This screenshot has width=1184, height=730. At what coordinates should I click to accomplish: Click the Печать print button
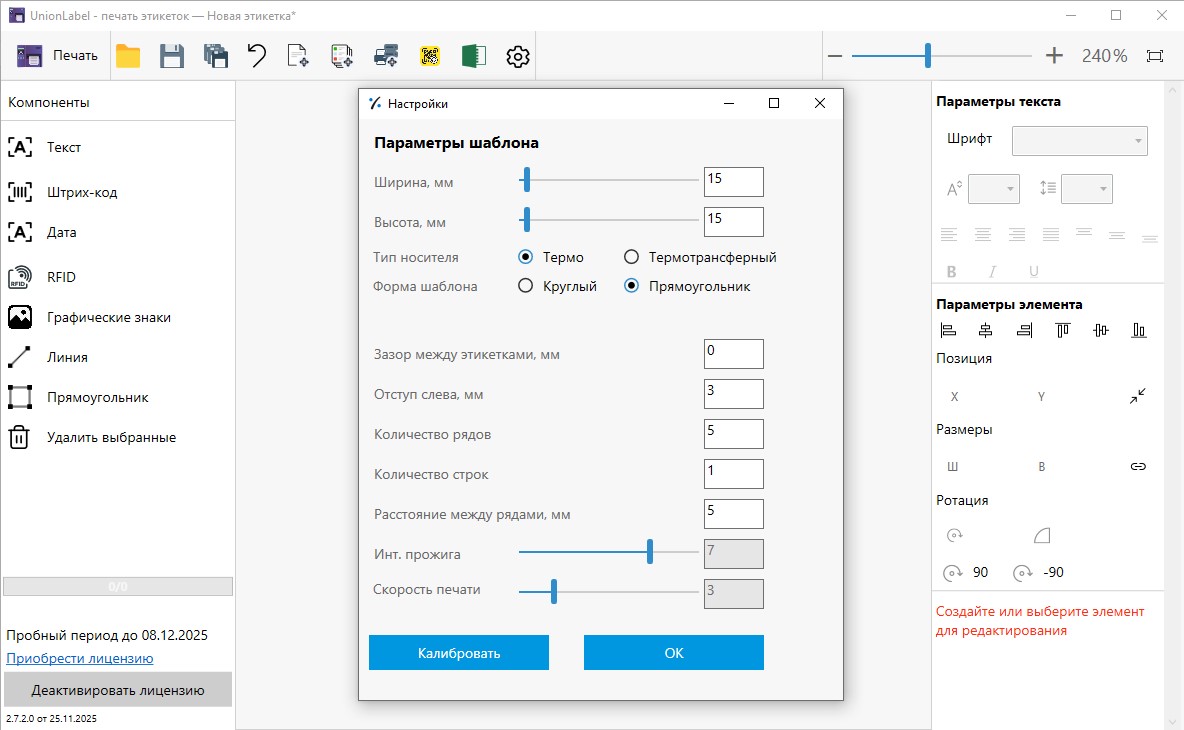point(58,56)
